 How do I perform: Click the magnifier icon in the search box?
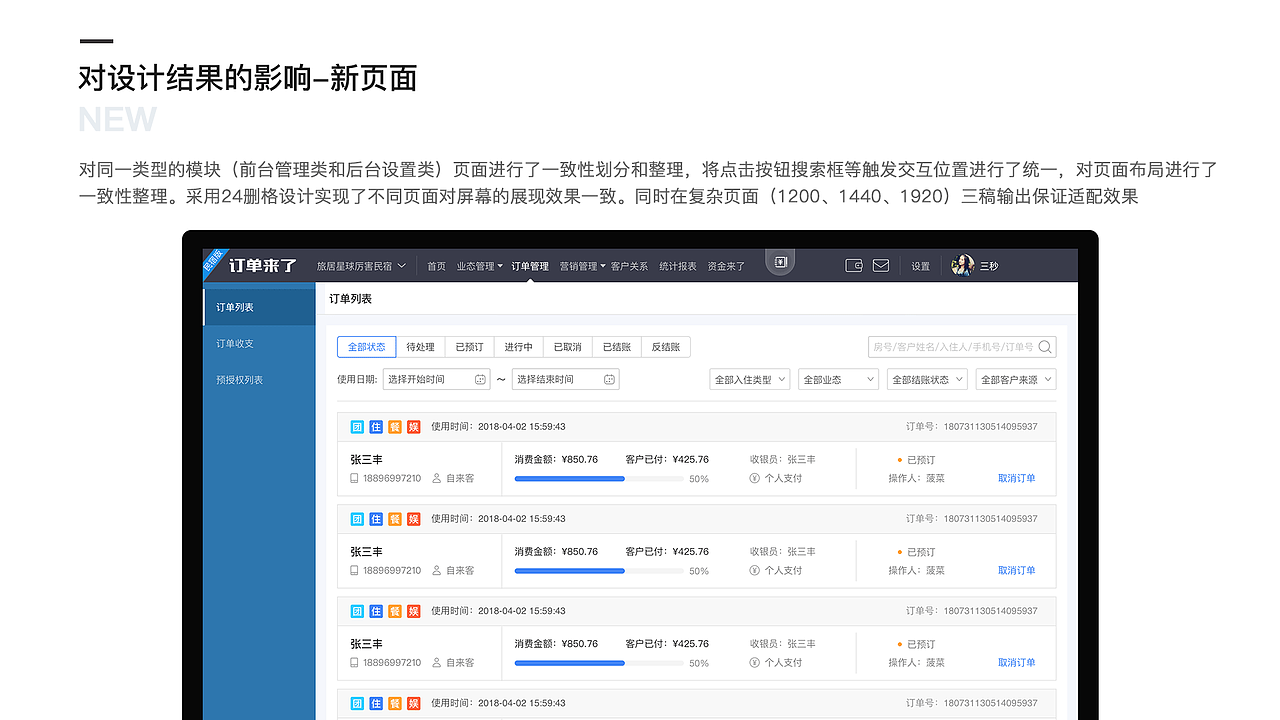(1046, 346)
